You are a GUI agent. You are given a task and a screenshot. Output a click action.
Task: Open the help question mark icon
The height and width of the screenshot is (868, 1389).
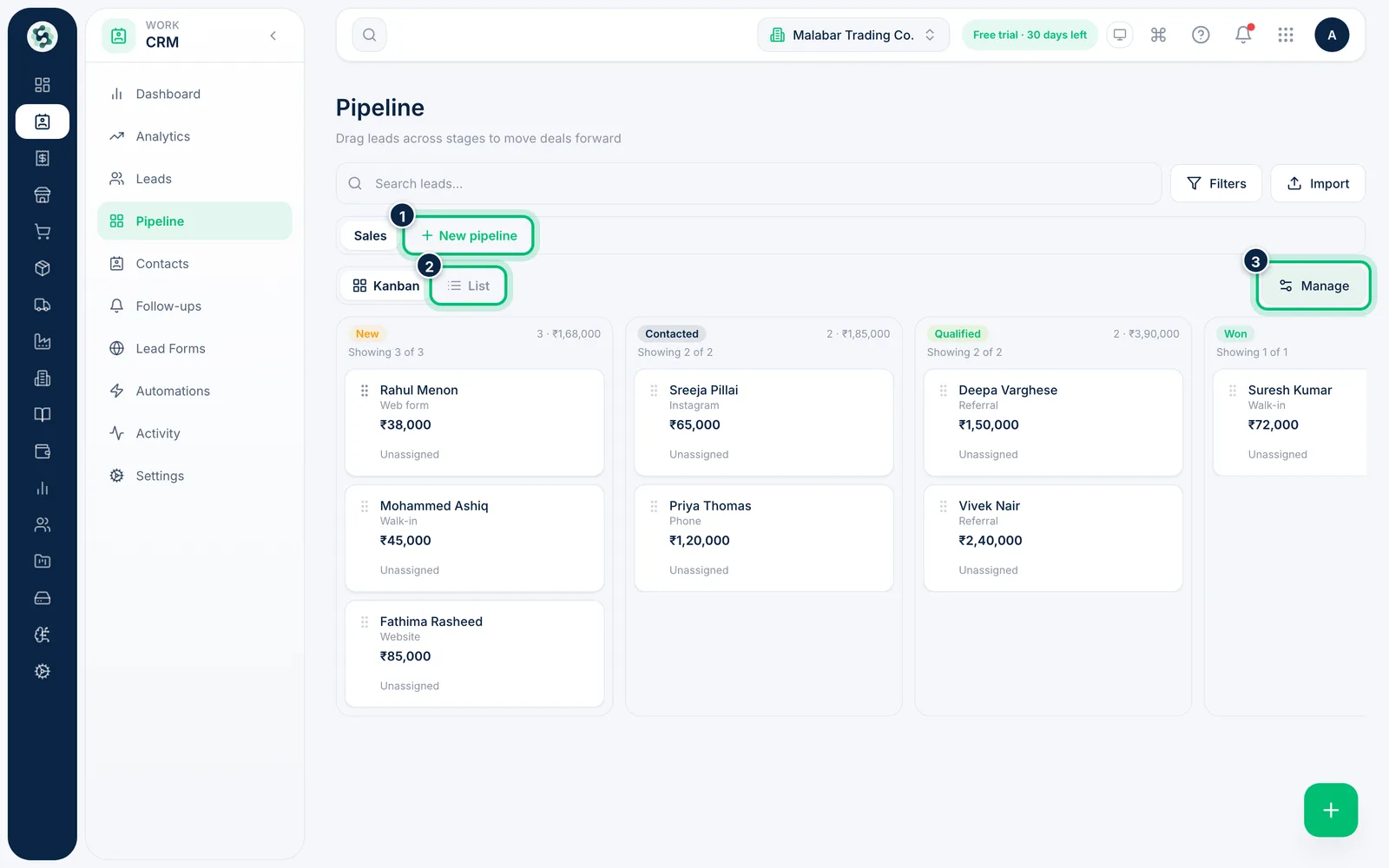pos(1201,35)
